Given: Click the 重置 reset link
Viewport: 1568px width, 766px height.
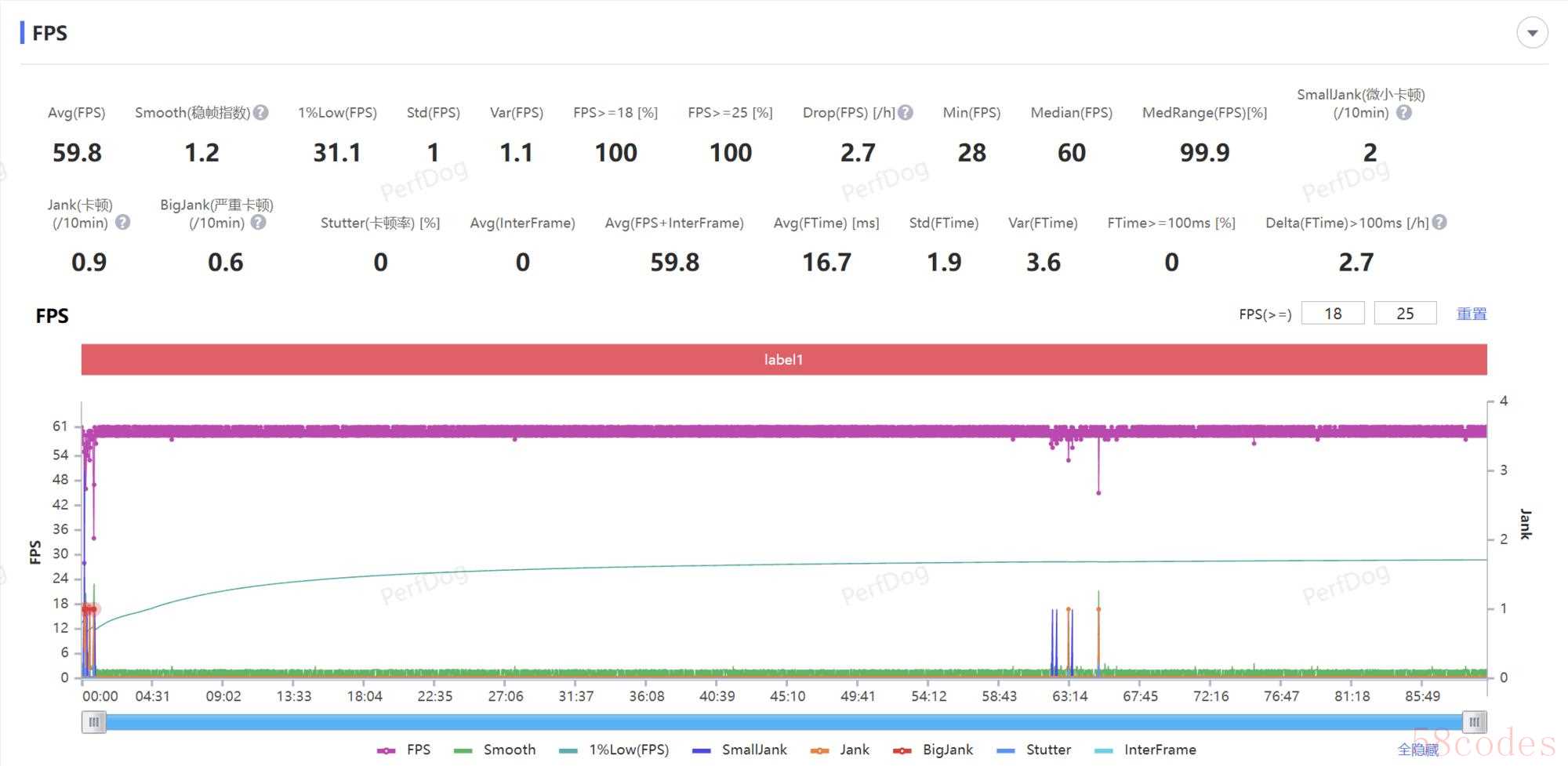Looking at the screenshot, I should coord(1472,314).
